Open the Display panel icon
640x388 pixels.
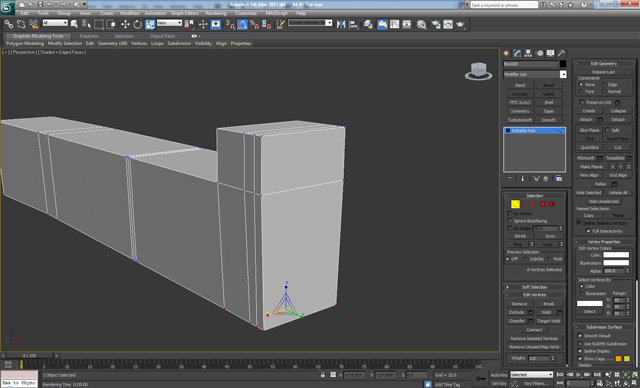pyautogui.click(x=551, y=53)
